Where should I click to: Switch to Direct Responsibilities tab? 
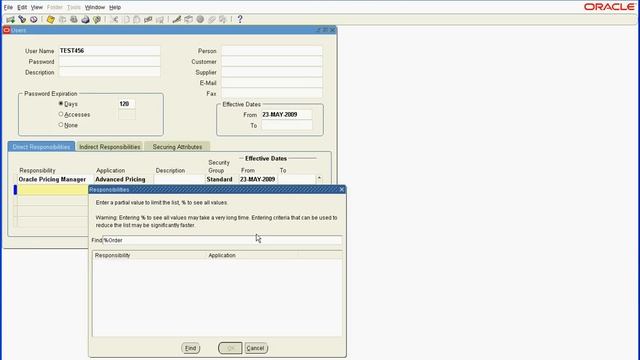click(41, 147)
